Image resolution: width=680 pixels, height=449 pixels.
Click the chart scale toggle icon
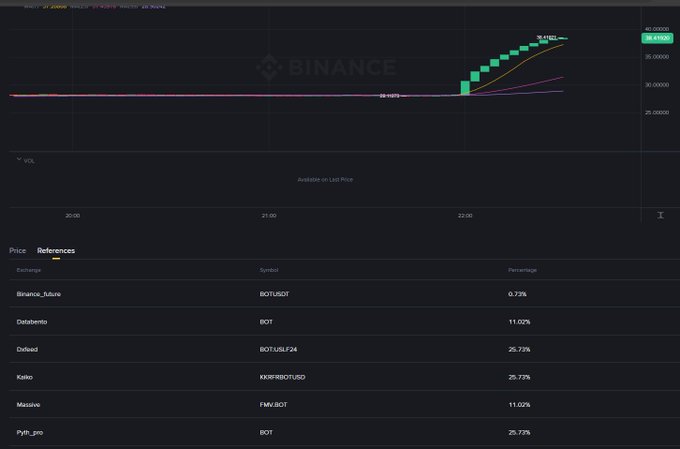pyautogui.click(x=660, y=215)
